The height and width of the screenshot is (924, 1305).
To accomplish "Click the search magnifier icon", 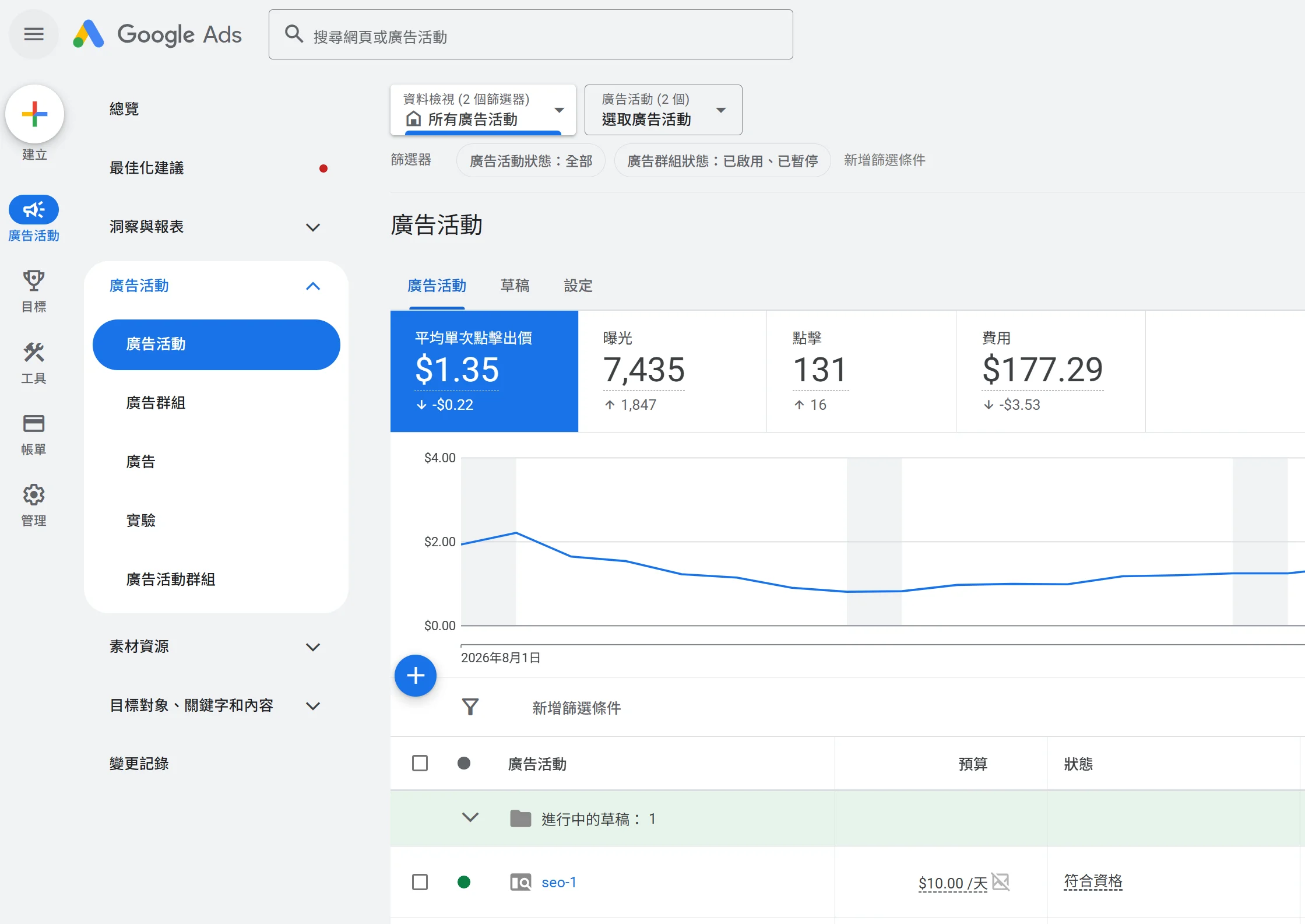I will 294,34.
